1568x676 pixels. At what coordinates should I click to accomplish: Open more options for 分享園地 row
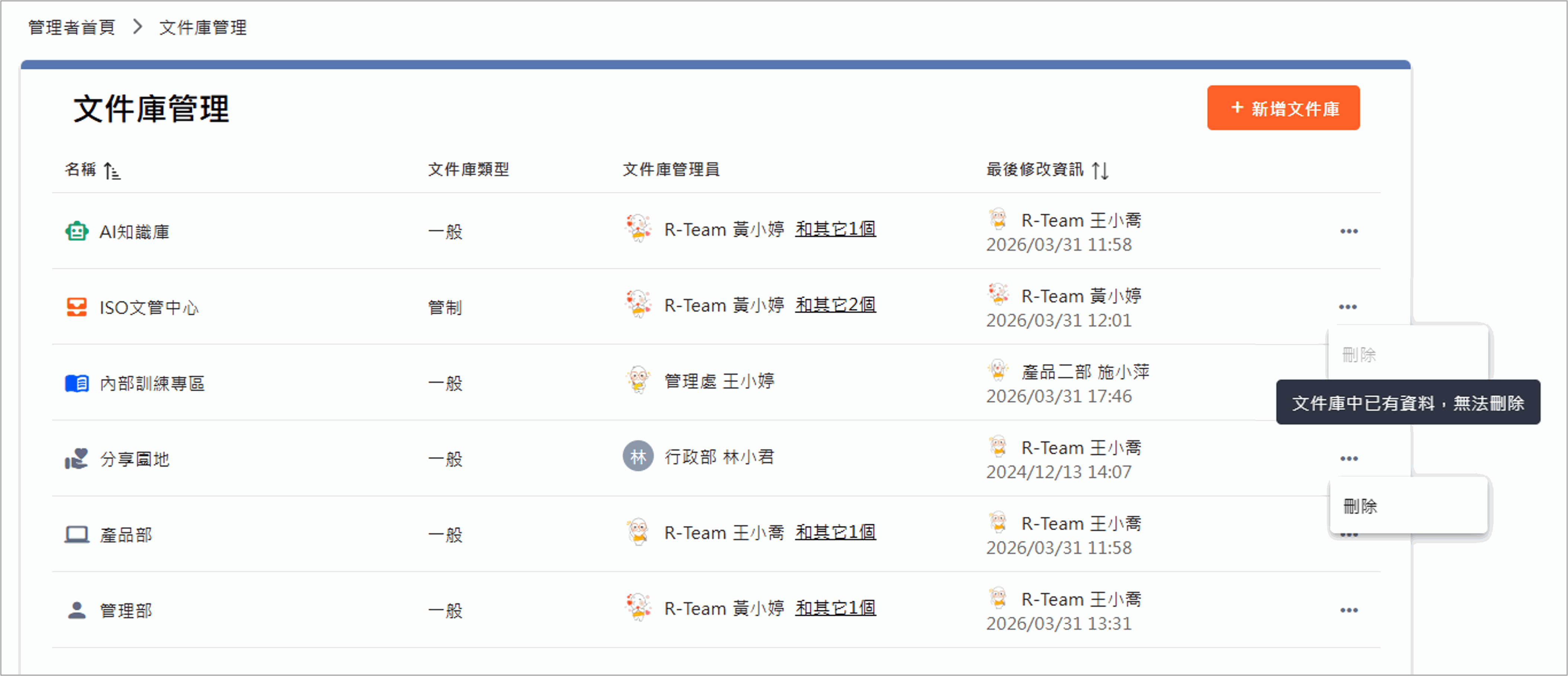1349,459
